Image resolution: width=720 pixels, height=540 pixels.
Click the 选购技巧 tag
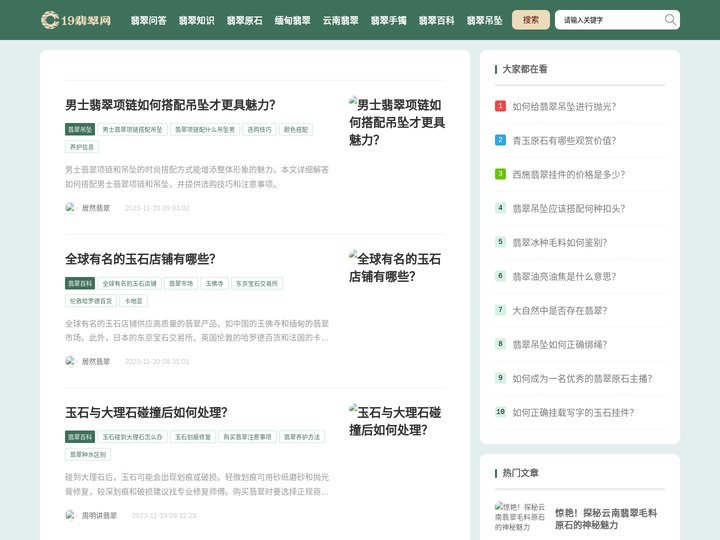point(259,129)
